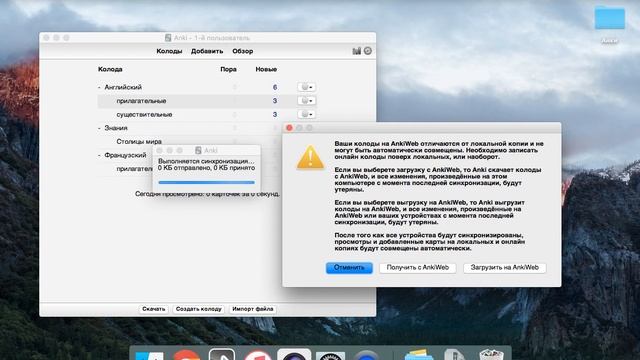Close the AnkiWeb conflict warning dialog
The image size is (640, 360).
pos(289,128)
